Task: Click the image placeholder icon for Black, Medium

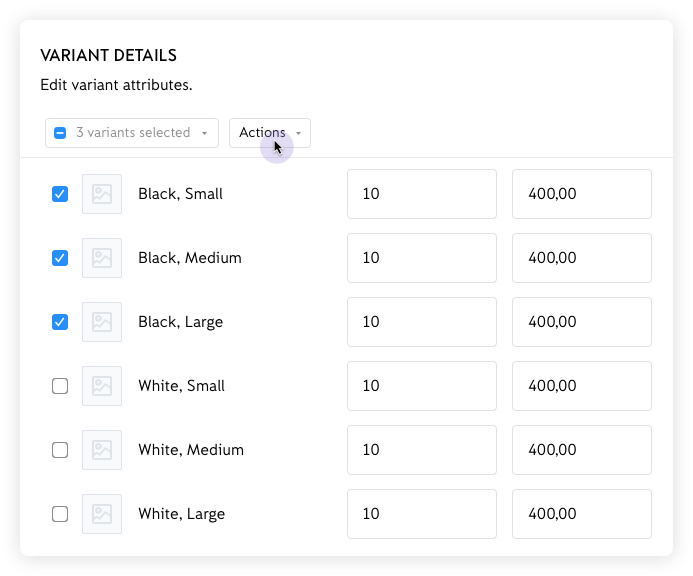Action: (x=102, y=258)
